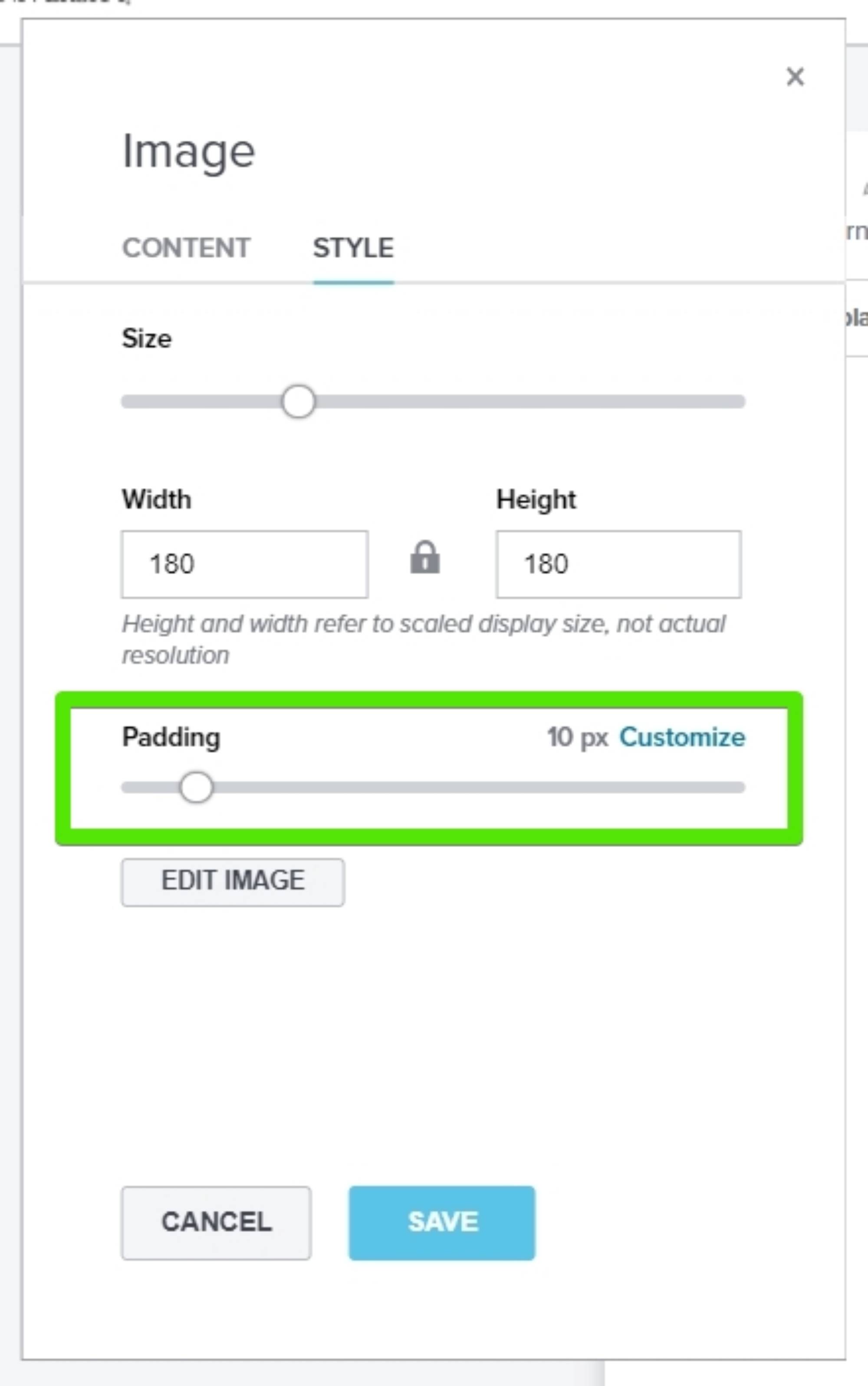Click the Padding label text
The height and width of the screenshot is (1386, 868).
tap(171, 737)
